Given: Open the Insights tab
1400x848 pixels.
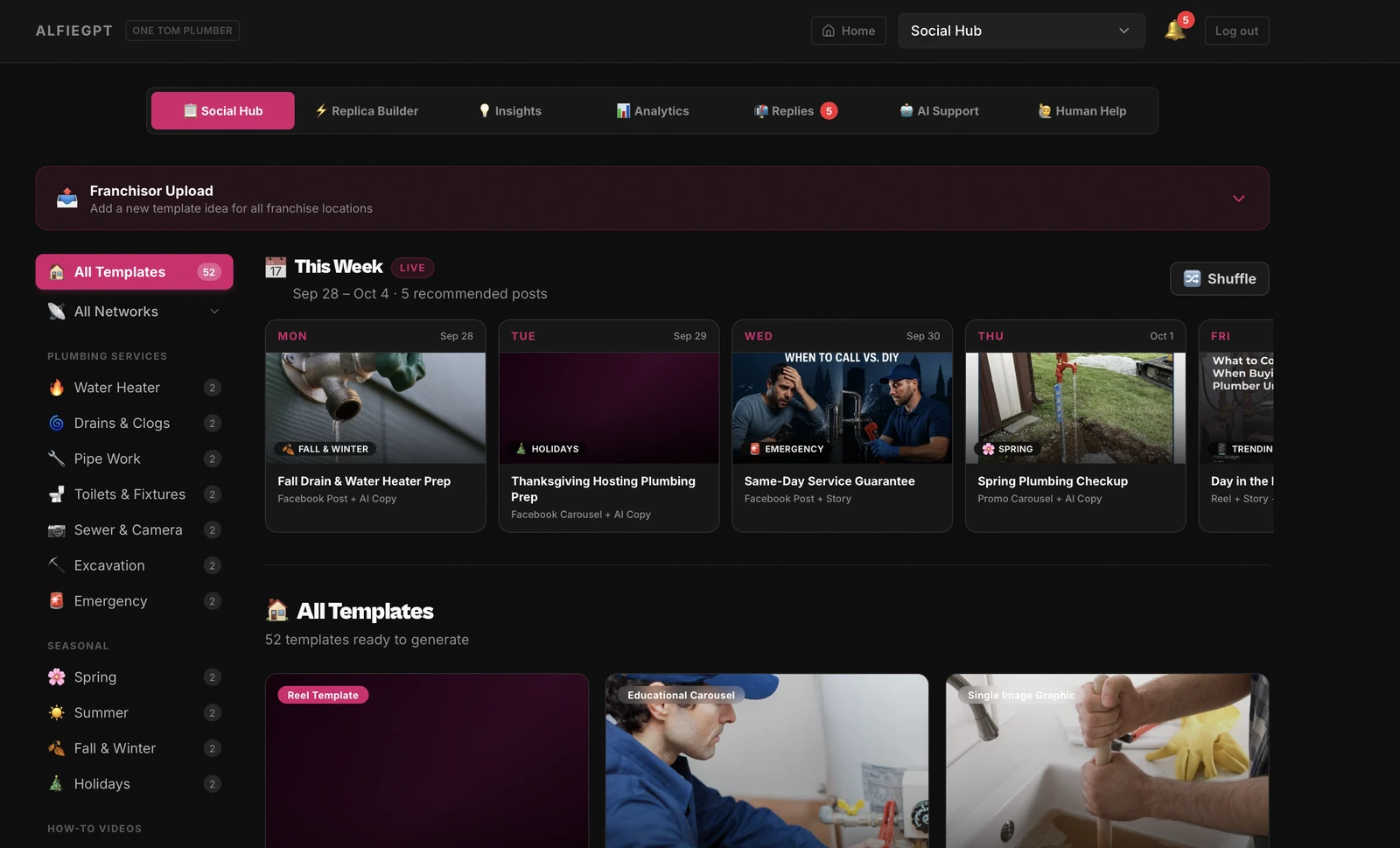Looking at the screenshot, I should 510,111.
